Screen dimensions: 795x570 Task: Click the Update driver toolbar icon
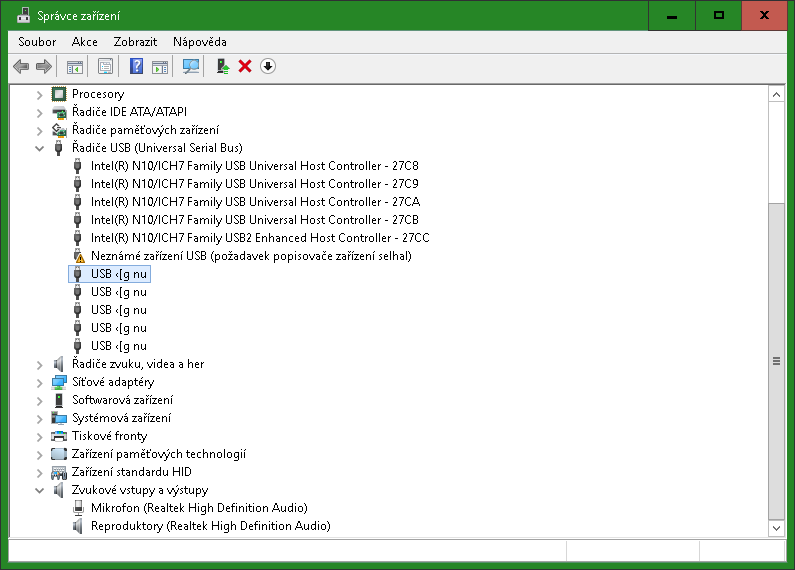pyautogui.click(x=223, y=66)
